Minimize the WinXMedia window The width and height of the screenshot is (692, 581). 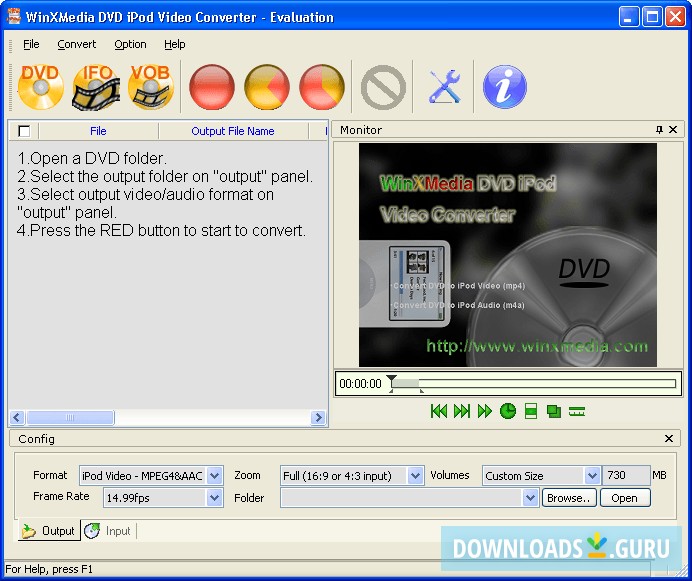click(x=628, y=17)
